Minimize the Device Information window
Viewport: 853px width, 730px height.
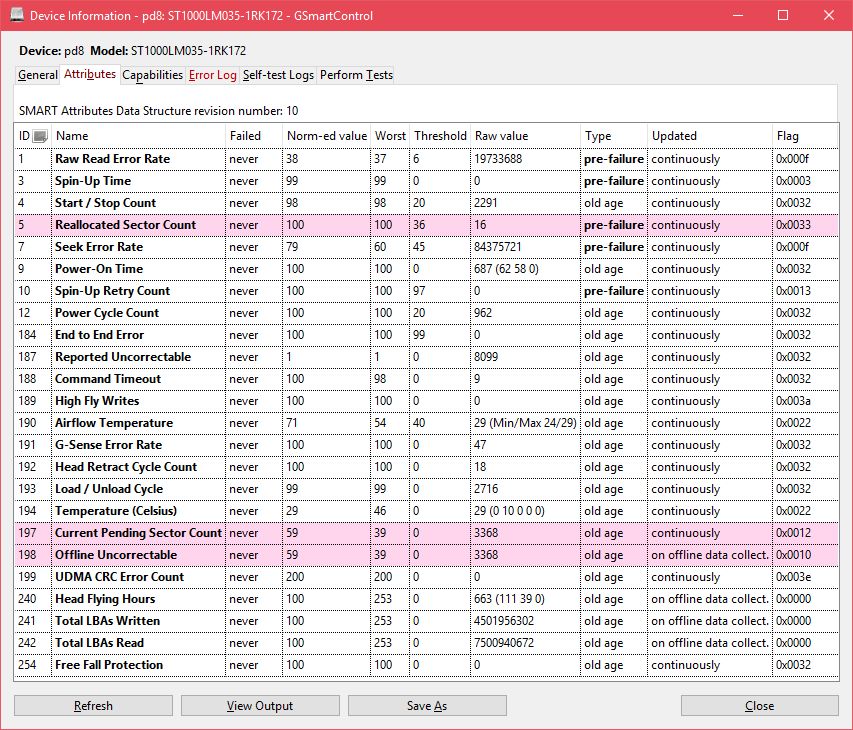click(x=737, y=15)
